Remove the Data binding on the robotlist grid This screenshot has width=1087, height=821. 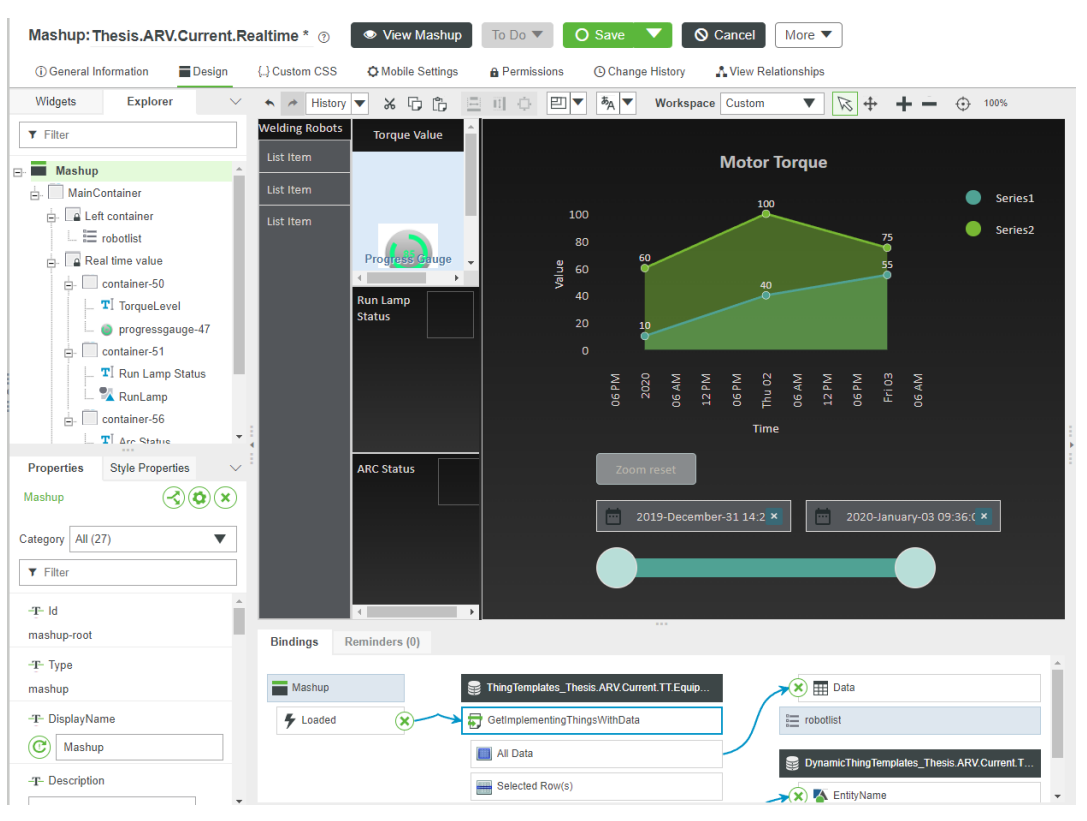pos(797,687)
